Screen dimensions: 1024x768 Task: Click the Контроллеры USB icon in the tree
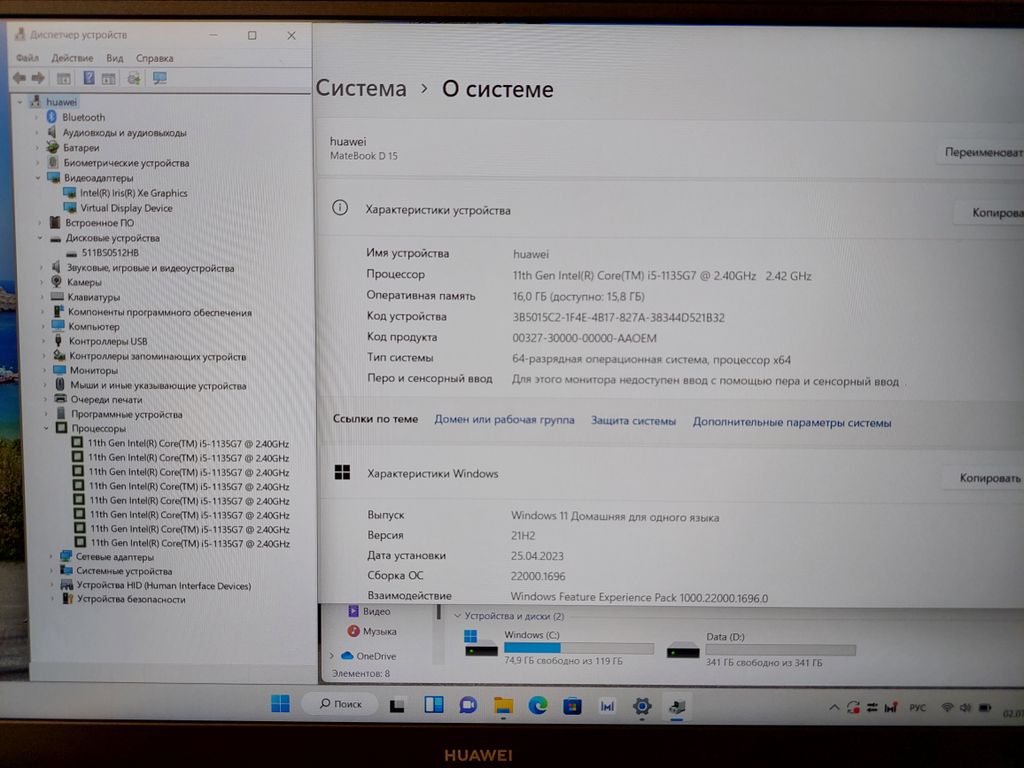point(58,341)
